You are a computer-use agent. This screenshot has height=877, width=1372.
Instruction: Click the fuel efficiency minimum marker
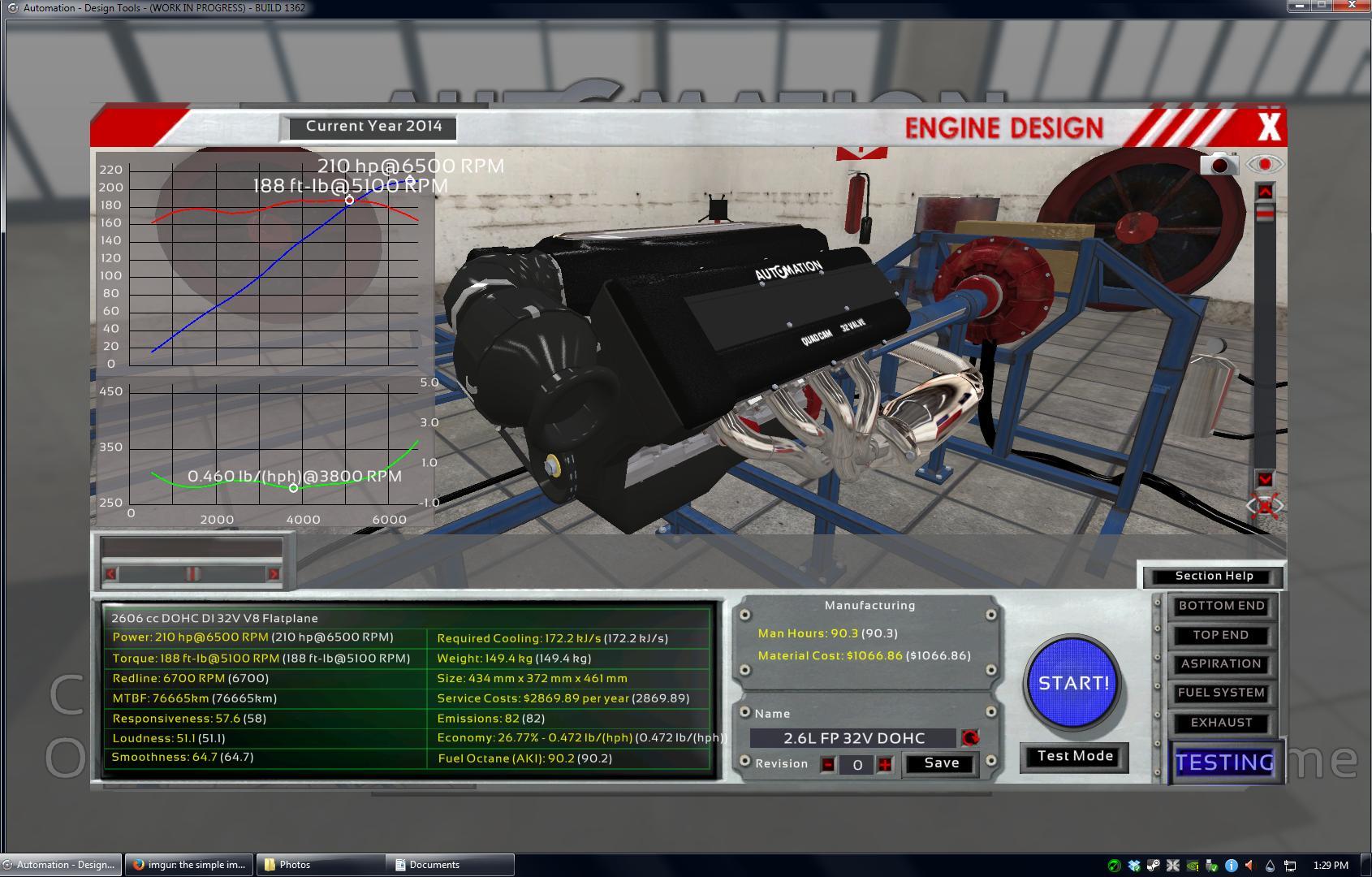coord(294,488)
